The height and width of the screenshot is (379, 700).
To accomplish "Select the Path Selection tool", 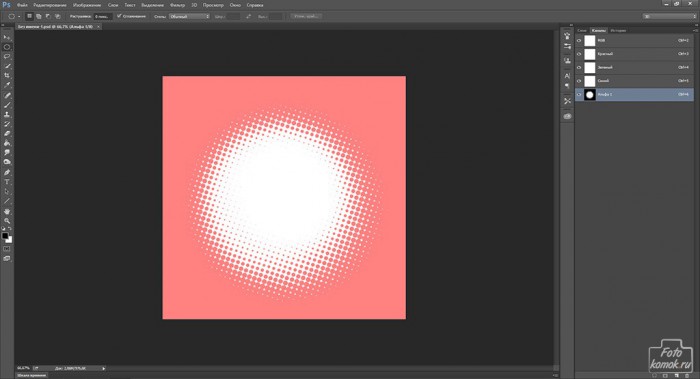I will (x=7, y=192).
